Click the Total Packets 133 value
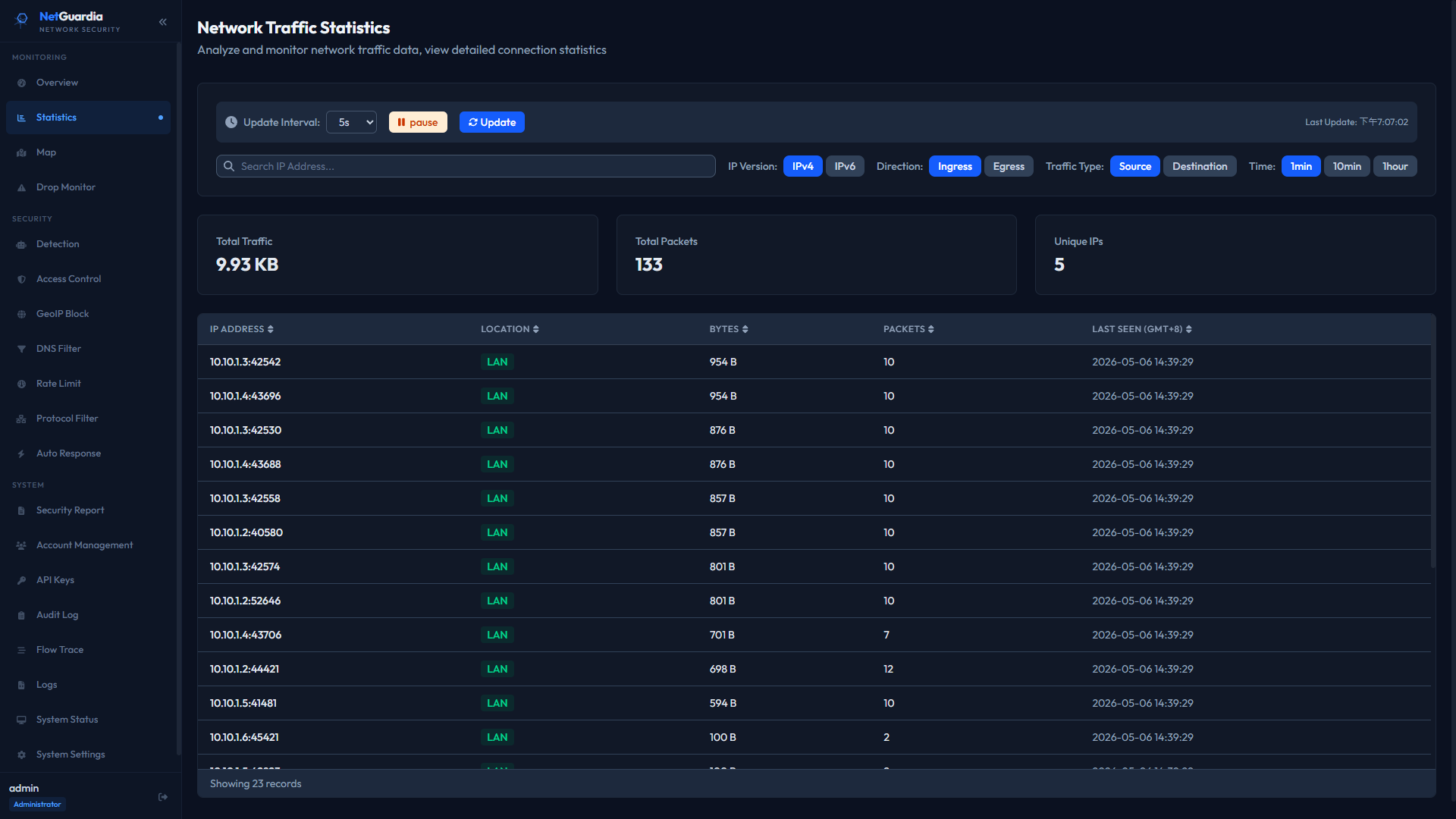 pyautogui.click(x=649, y=265)
